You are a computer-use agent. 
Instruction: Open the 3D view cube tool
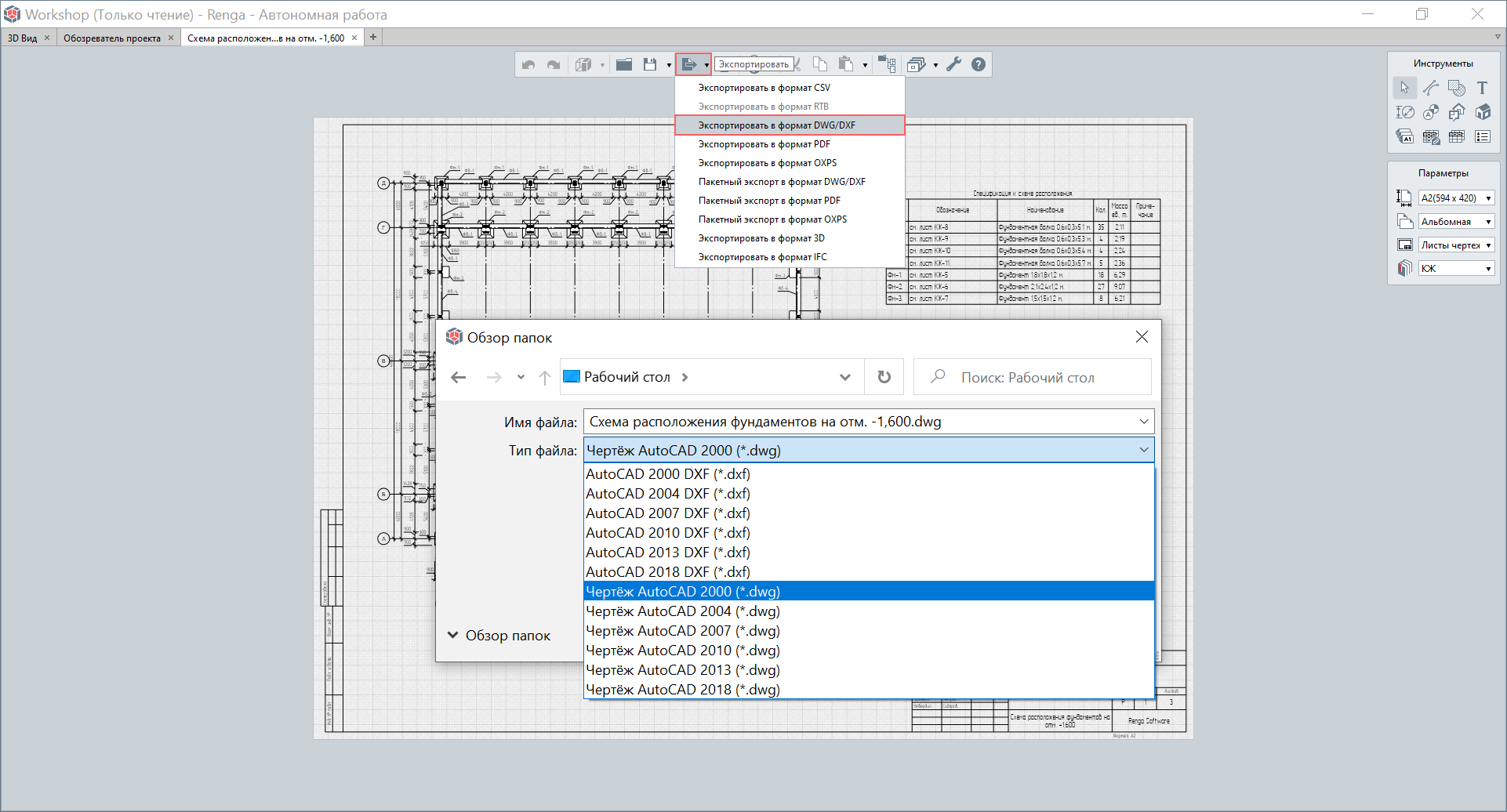point(583,65)
